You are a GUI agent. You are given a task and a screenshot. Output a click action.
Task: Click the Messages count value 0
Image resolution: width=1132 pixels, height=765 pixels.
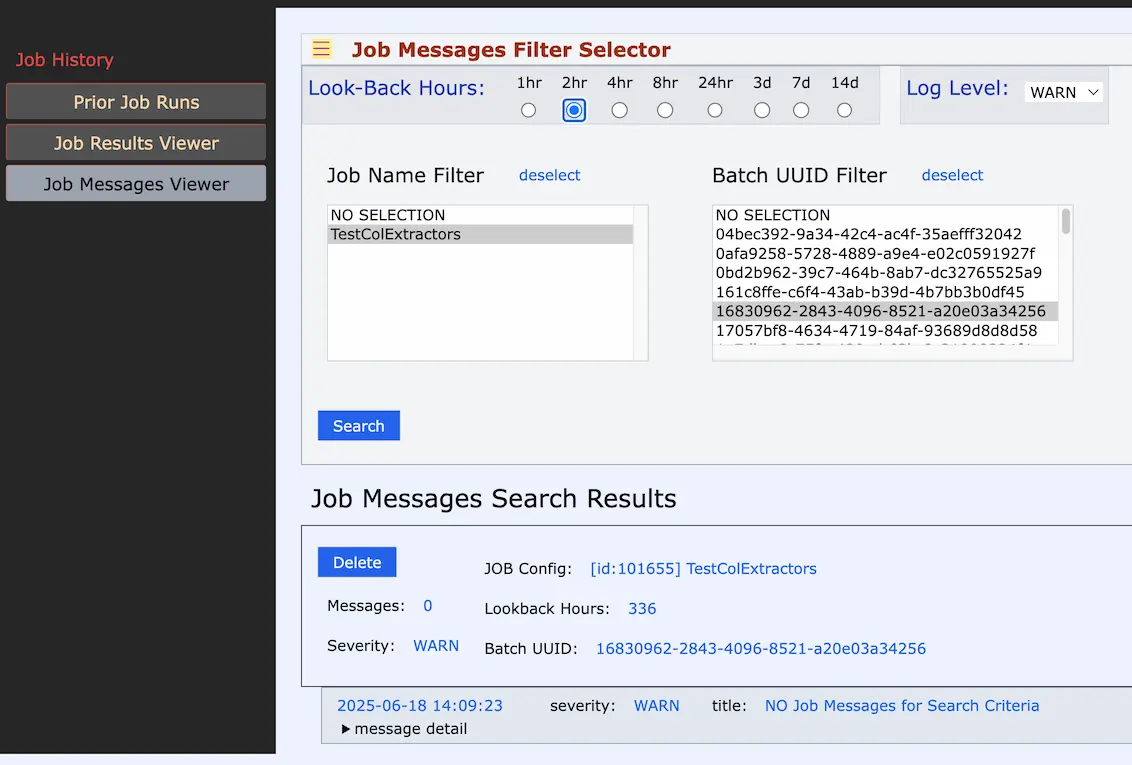[x=427, y=606]
